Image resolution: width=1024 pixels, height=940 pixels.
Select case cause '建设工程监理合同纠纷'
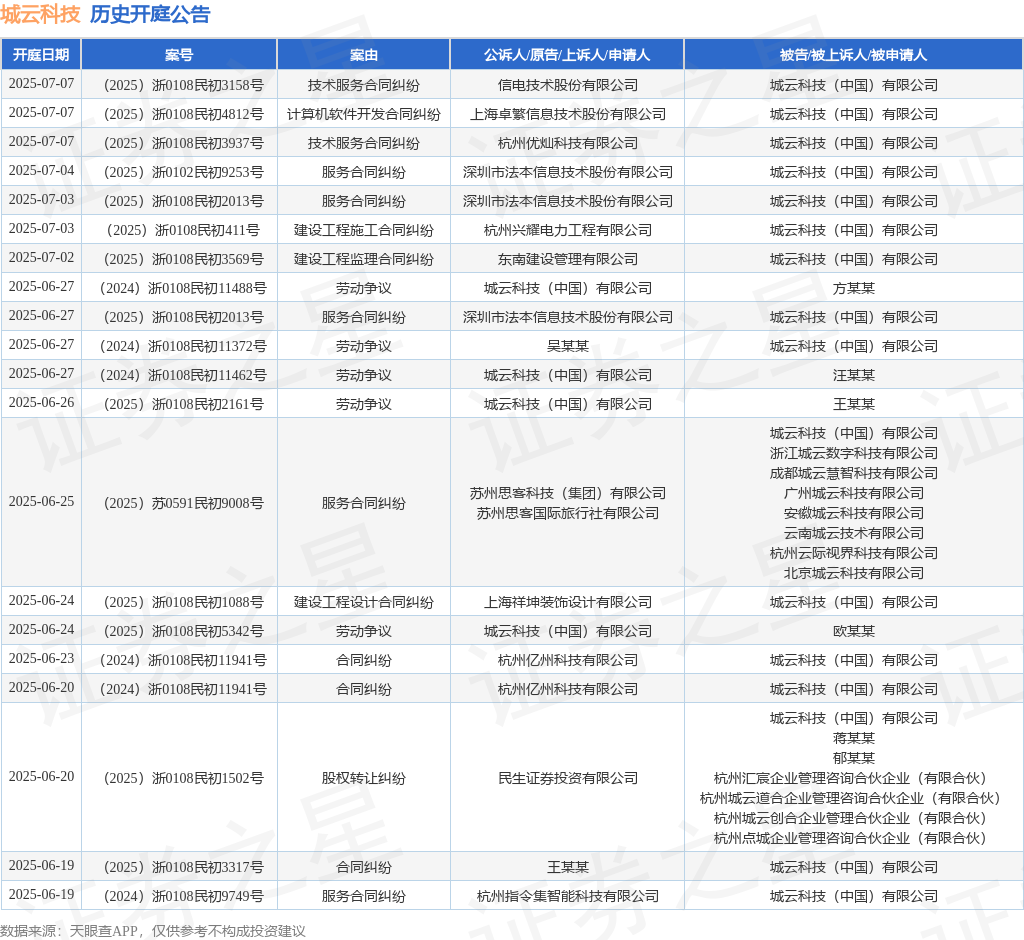[x=364, y=259]
